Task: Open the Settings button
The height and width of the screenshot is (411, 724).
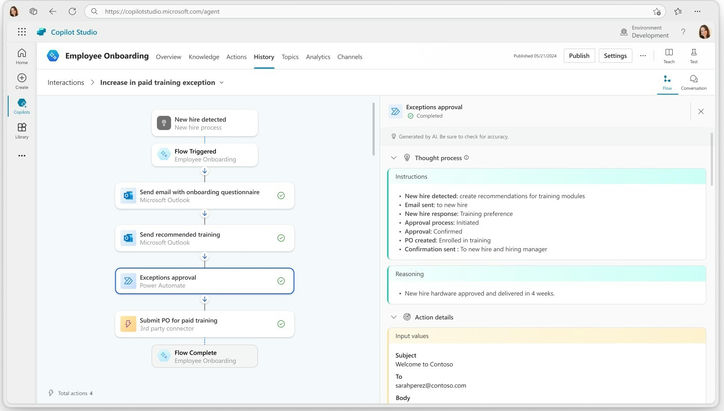Action: [x=615, y=56]
